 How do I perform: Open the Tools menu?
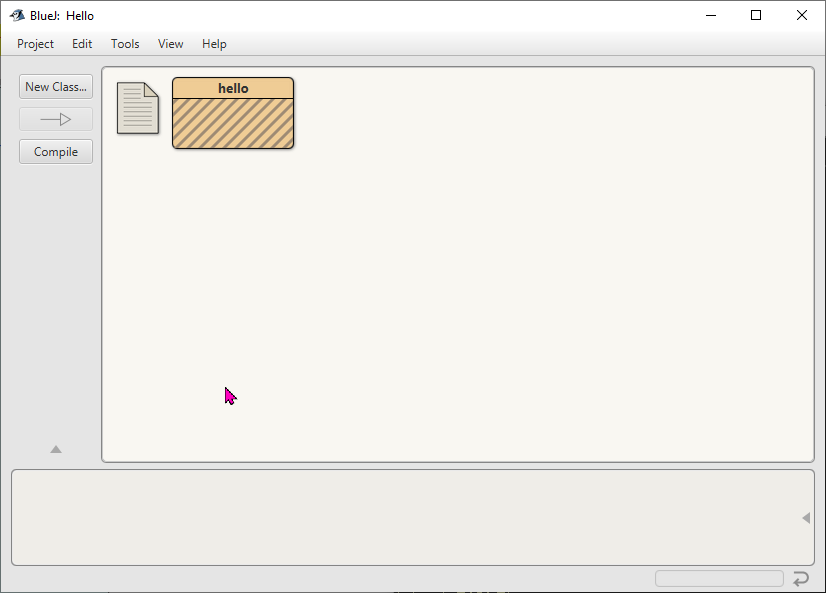pos(125,44)
